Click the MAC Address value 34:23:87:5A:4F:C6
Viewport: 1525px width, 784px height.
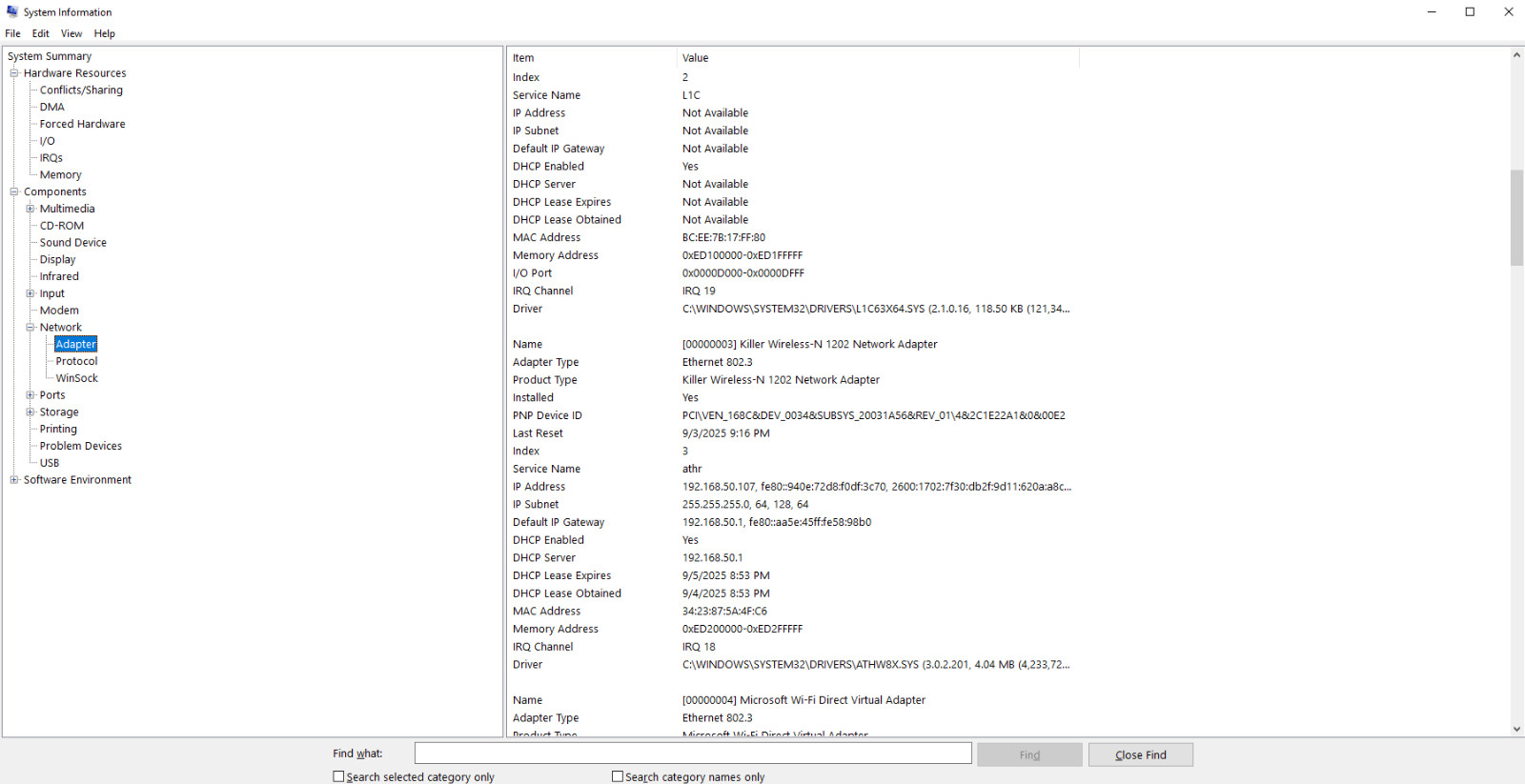click(x=724, y=611)
